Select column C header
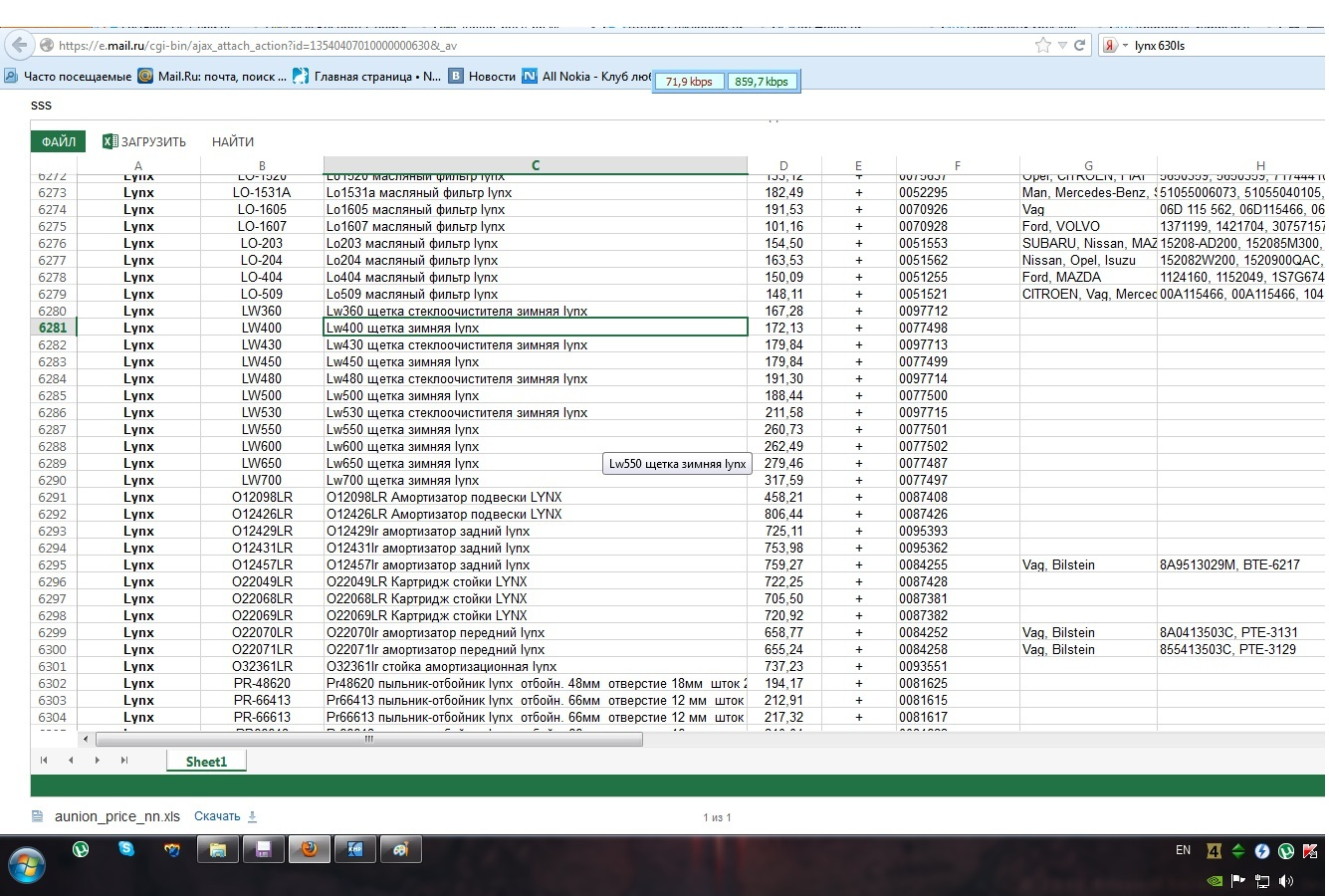Viewport: 1329px width, 896px height. click(x=535, y=165)
